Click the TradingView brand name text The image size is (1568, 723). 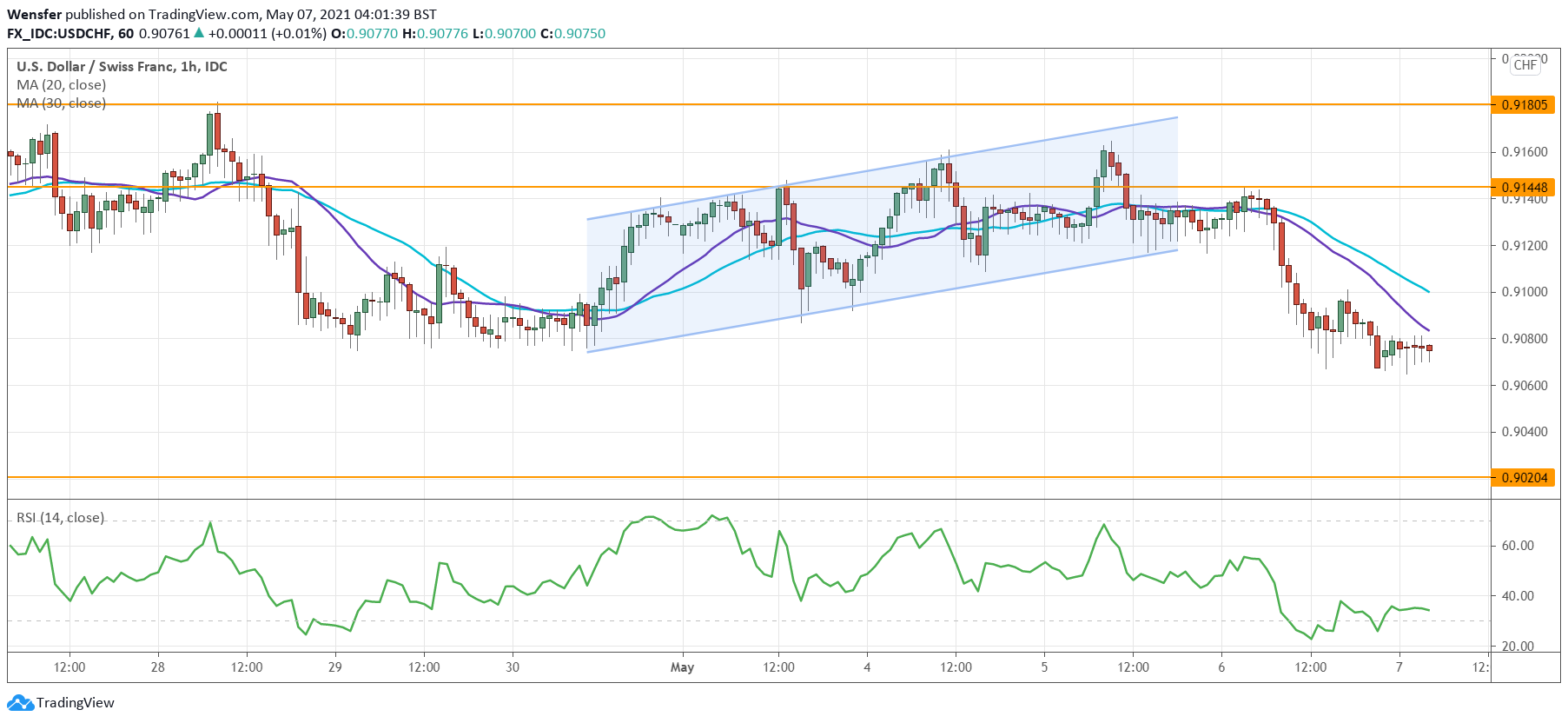point(76,703)
